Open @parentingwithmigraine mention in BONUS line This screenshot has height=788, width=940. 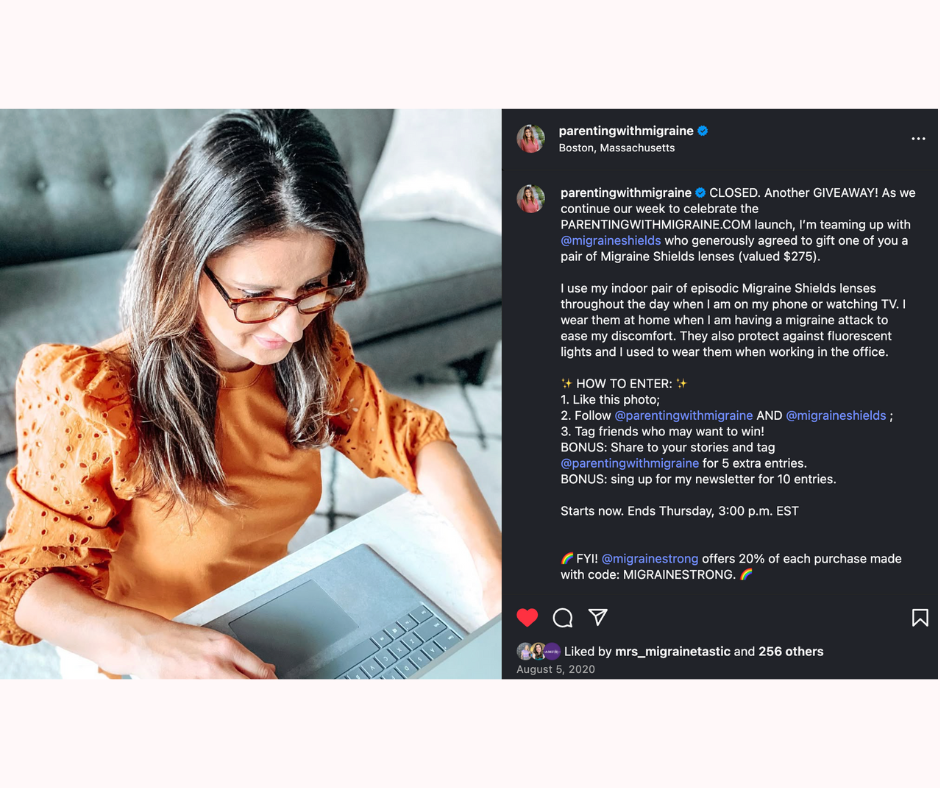point(629,463)
